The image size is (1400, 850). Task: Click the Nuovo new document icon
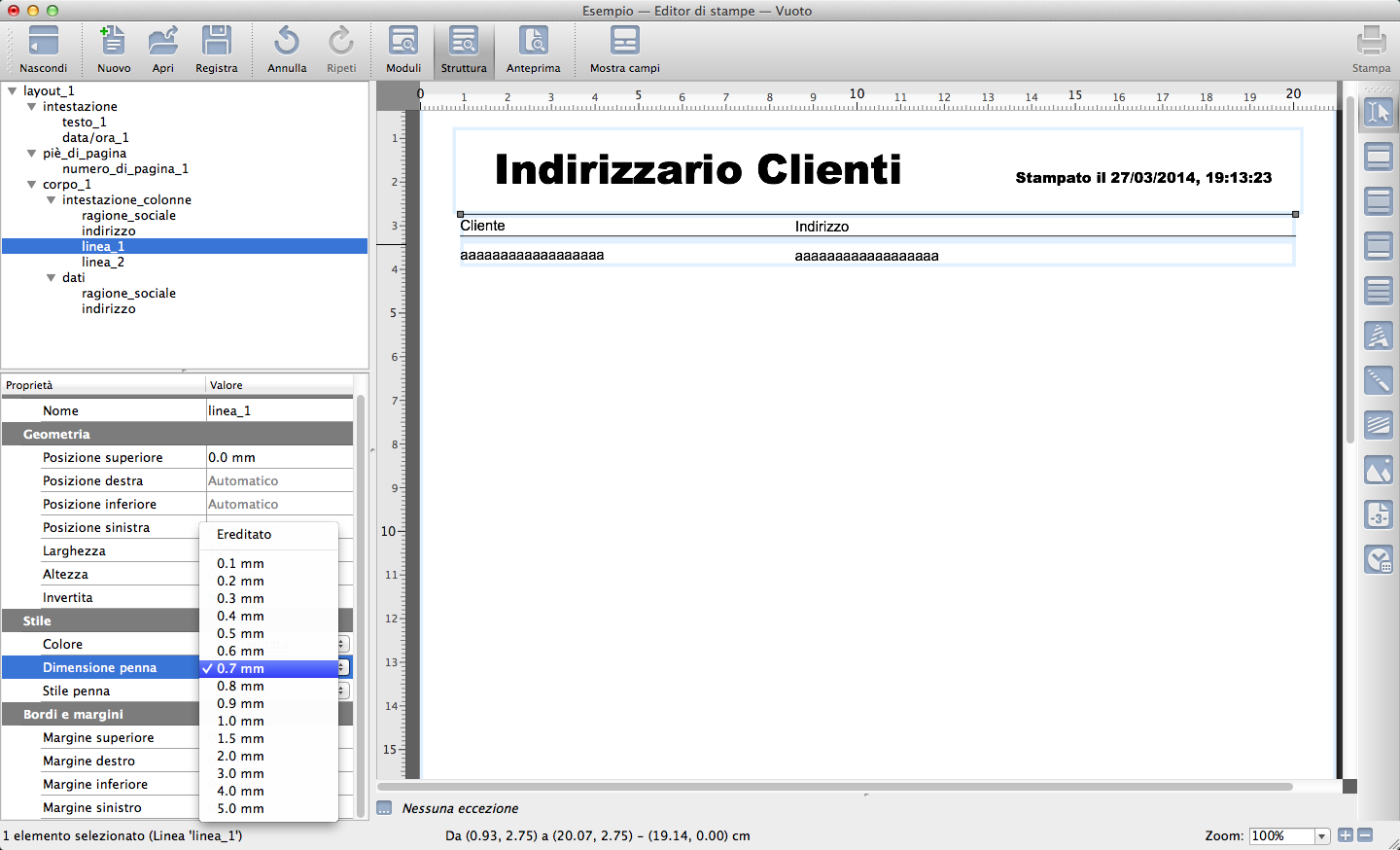113,44
